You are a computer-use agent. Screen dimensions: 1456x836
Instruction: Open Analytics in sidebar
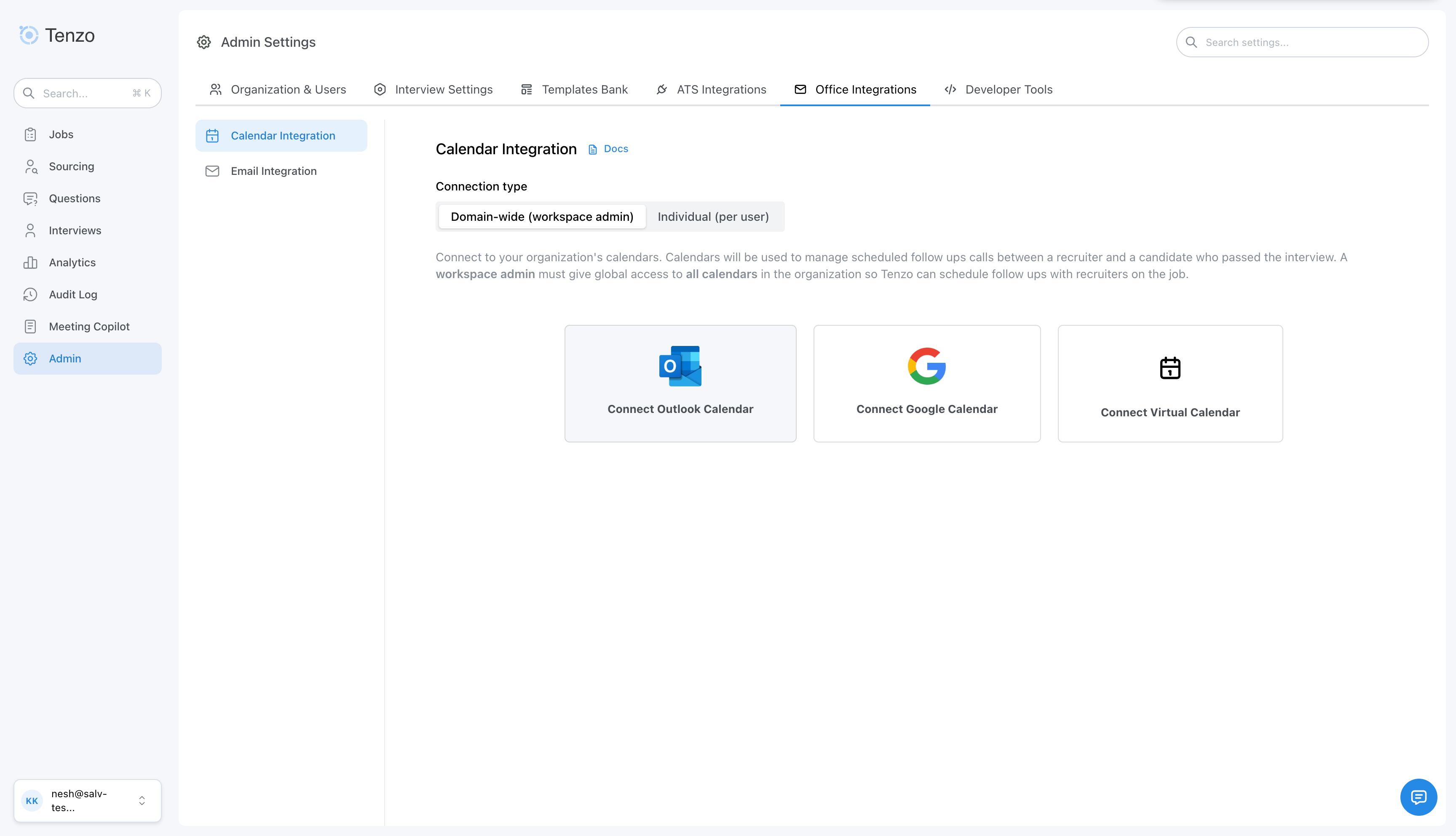point(87,263)
